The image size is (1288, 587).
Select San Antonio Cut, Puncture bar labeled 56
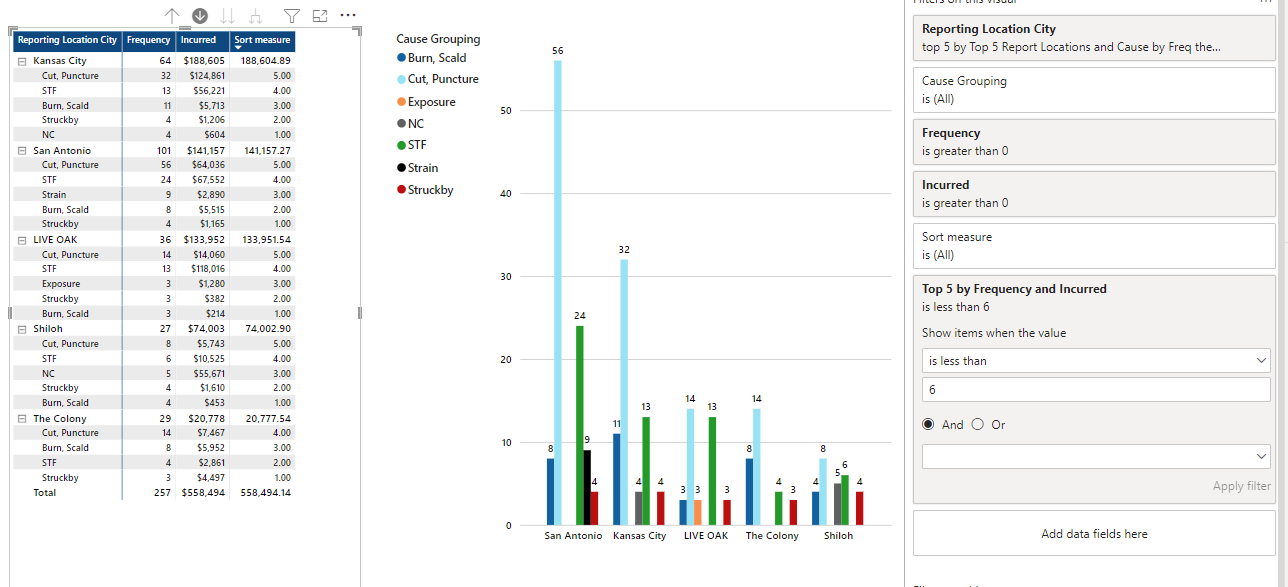[x=558, y=292]
